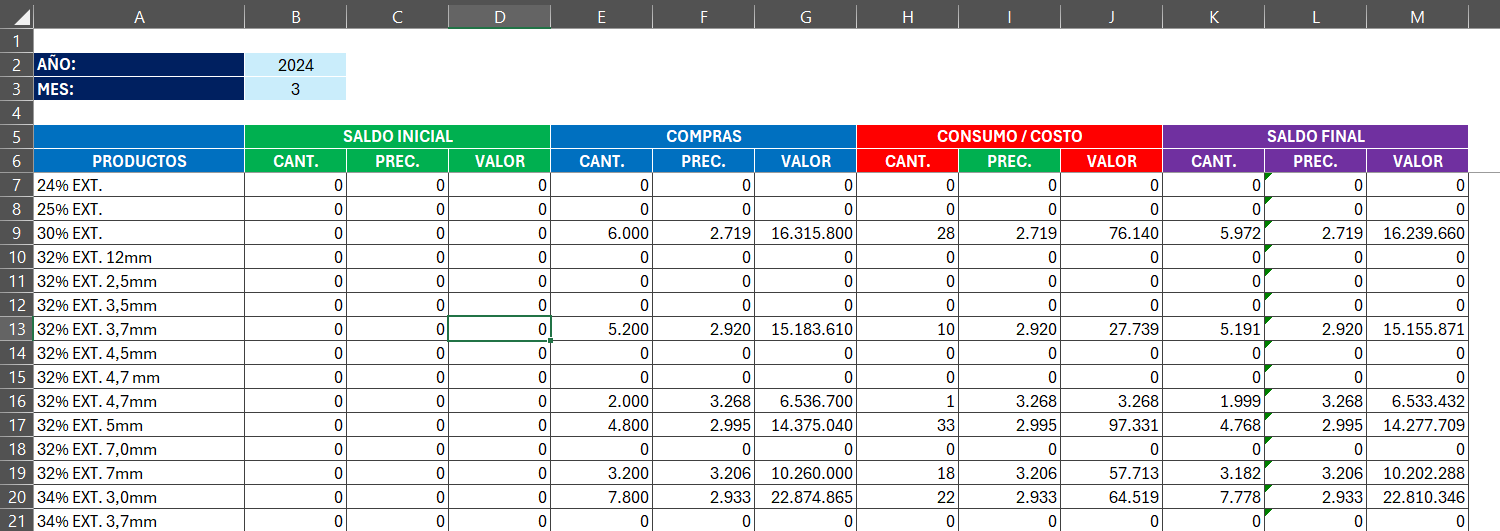Click purchase value 10.260.000 cell

805,473
